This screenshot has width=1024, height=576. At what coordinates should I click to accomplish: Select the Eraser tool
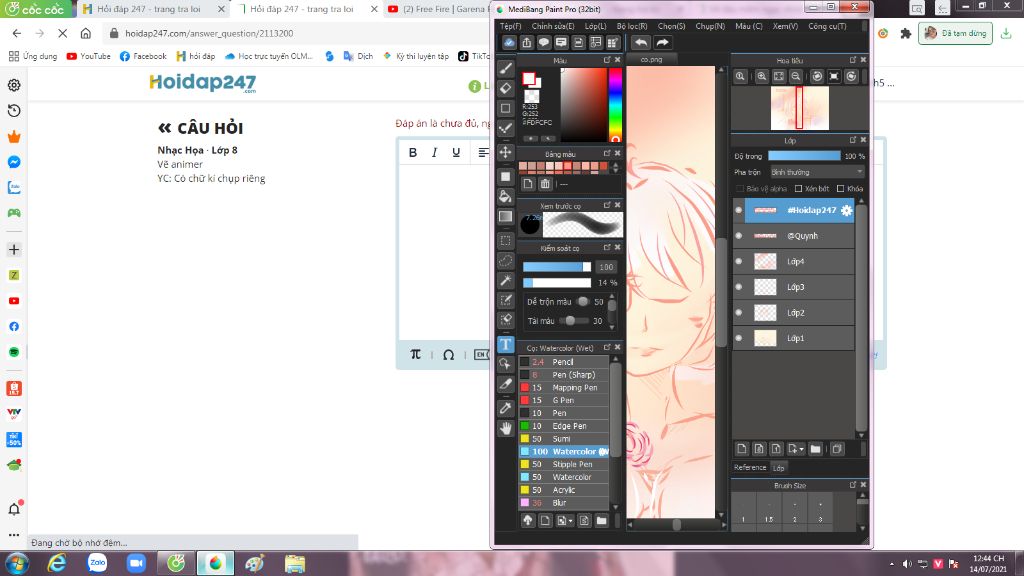point(505,88)
